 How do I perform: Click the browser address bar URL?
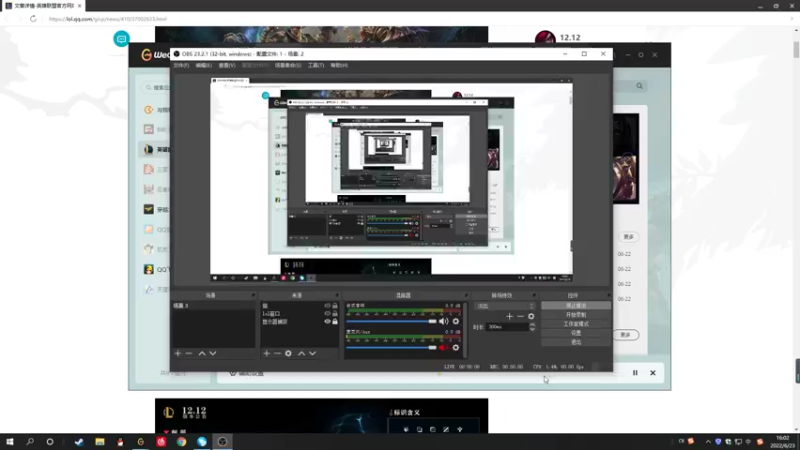click(108, 19)
